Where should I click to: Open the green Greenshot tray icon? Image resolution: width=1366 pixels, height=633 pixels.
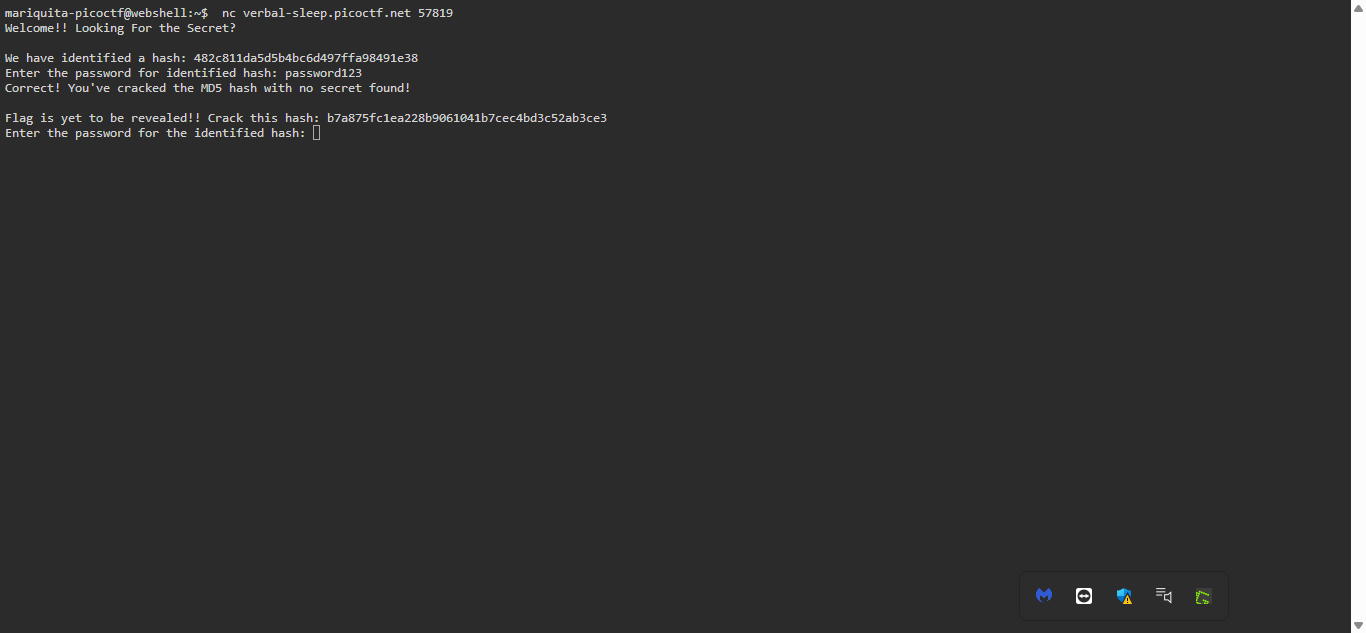(1203, 597)
